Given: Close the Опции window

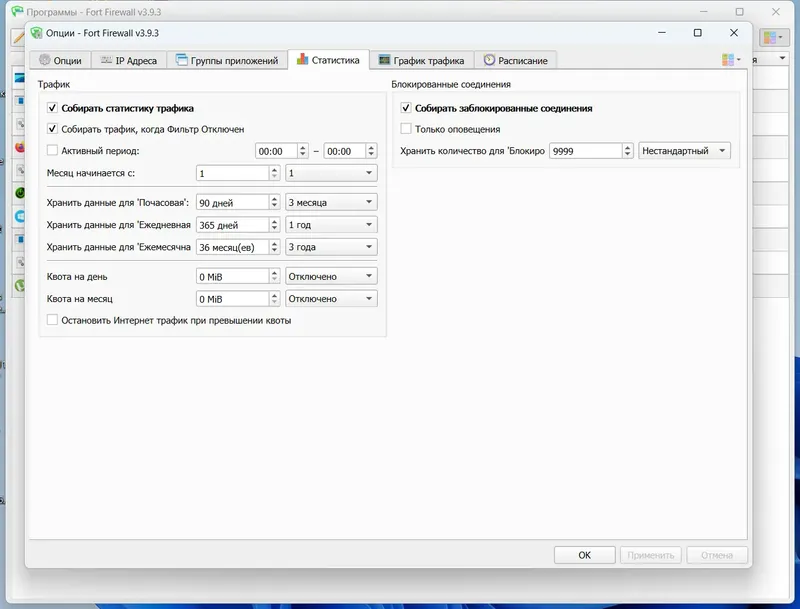Looking at the screenshot, I should 734,33.
